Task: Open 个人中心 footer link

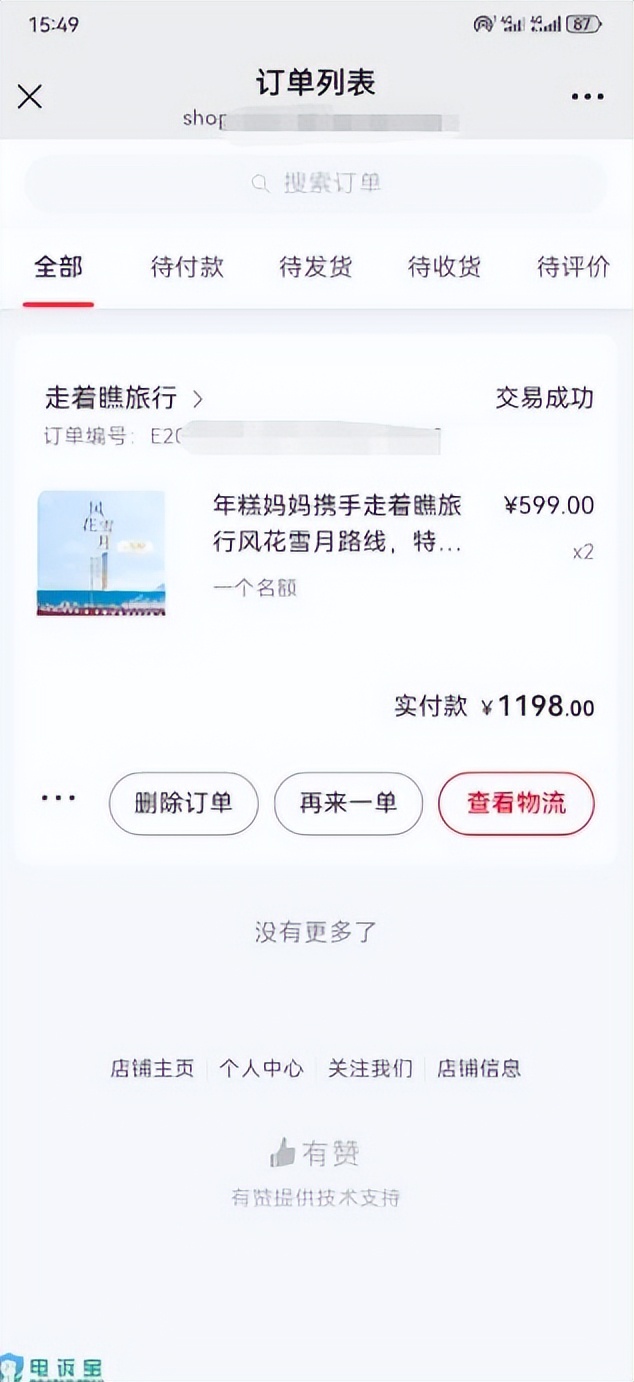Action: click(261, 1068)
